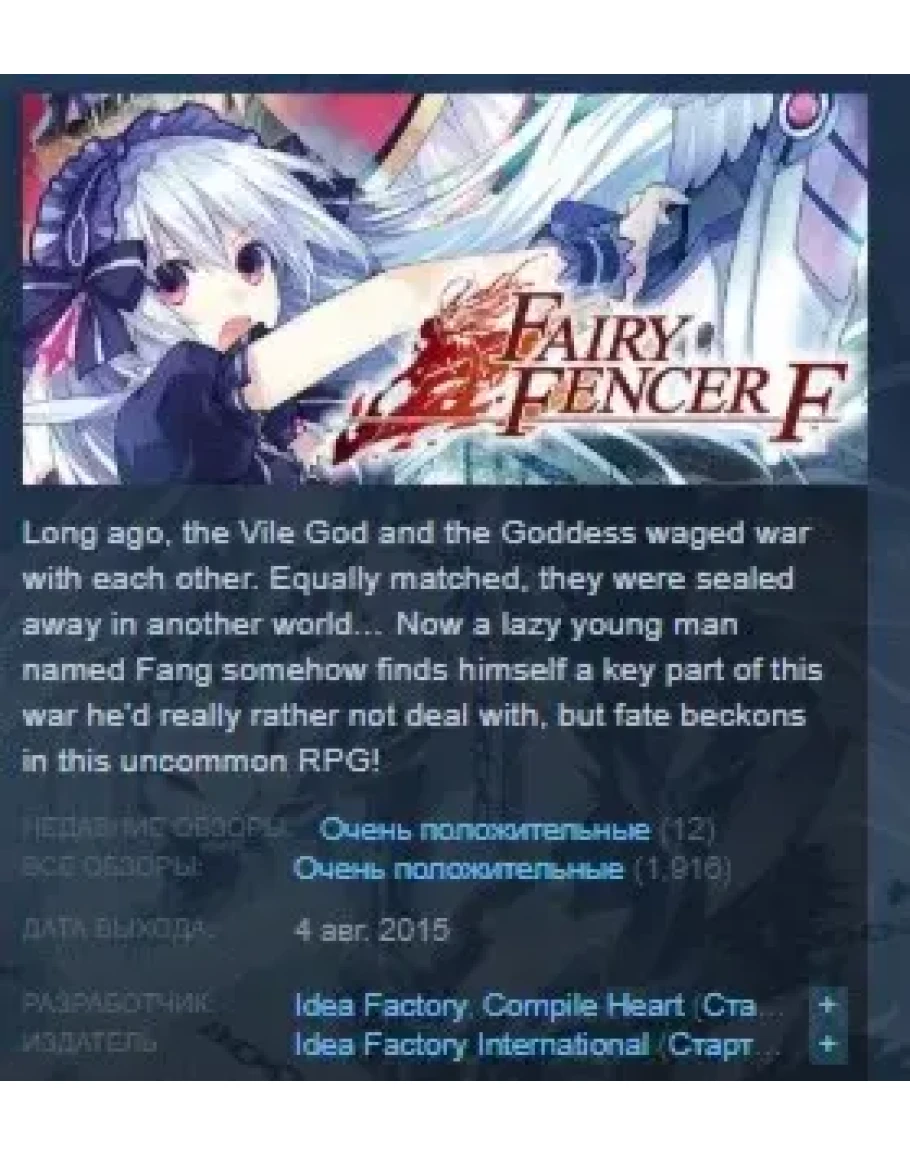Image resolution: width=910 pixels, height=1155 pixels.
Task: Click the 'Издатель' label
Action: [x=90, y=1042]
